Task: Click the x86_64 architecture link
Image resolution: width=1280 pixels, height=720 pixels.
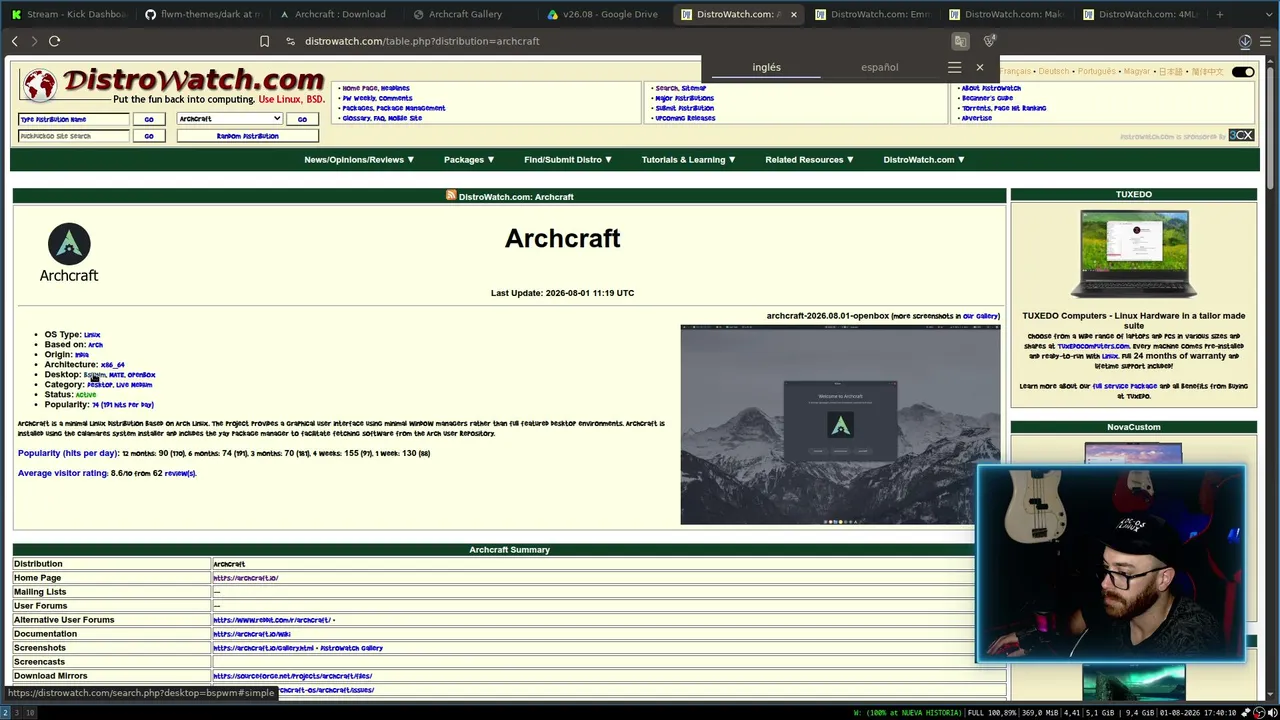Action: [113, 365]
